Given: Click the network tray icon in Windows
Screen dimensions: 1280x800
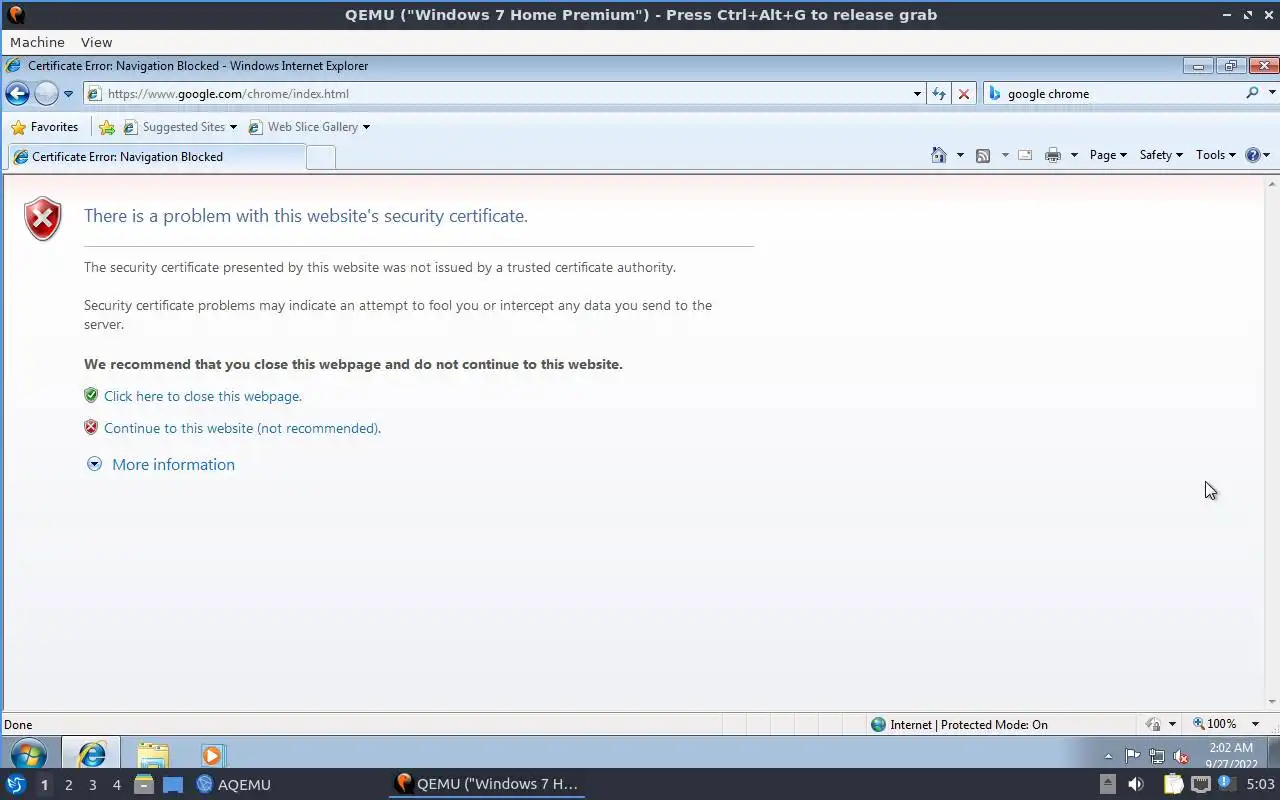Looking at the screenshot, I should (1156, 756).
